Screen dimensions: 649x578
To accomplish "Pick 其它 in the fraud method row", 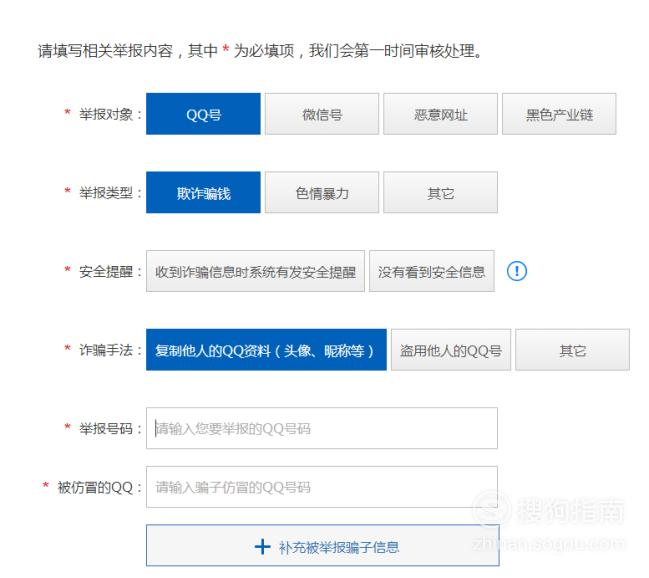I will tap(572, 350).
